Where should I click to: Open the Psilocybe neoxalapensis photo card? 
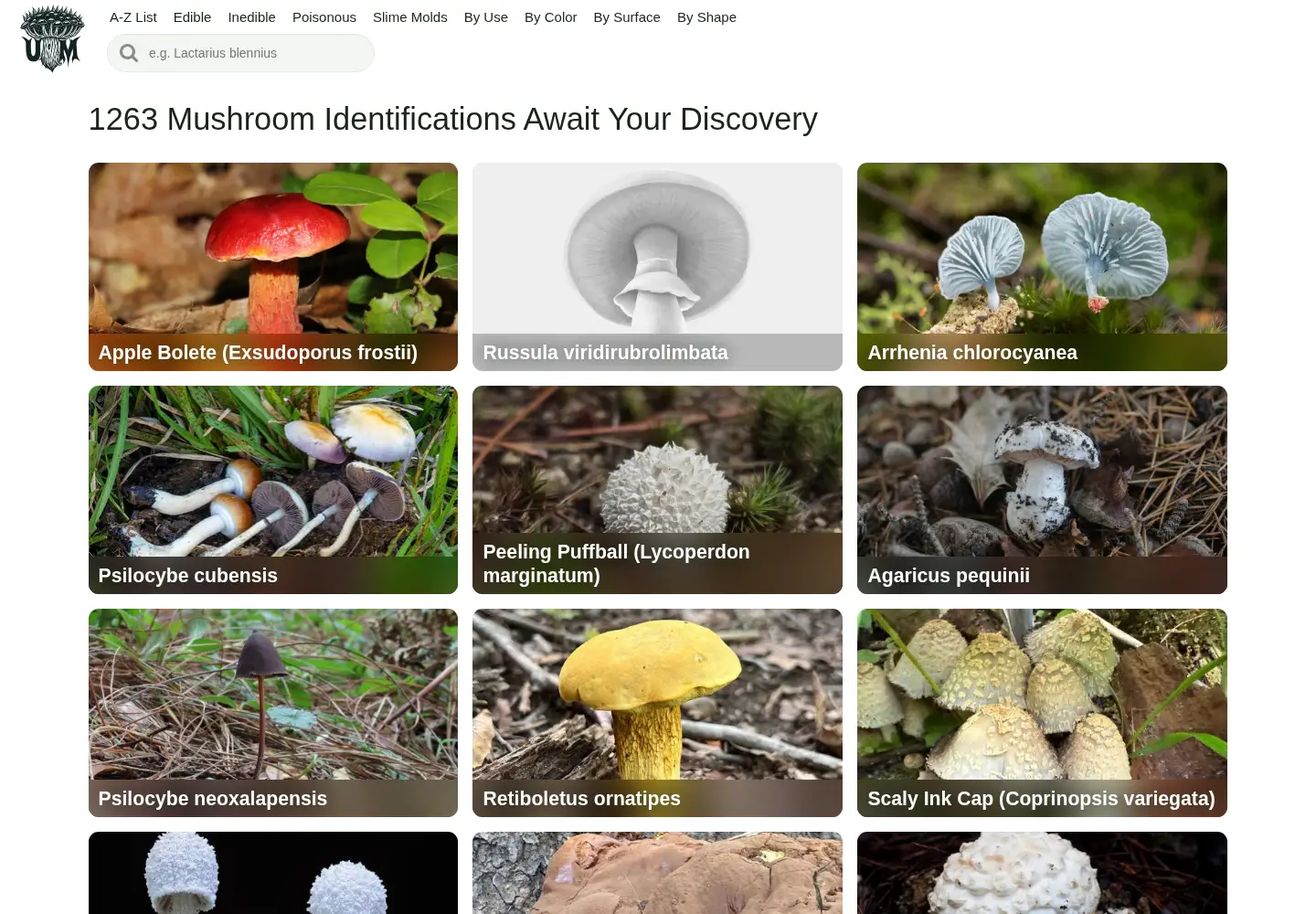tap(273, 713)
